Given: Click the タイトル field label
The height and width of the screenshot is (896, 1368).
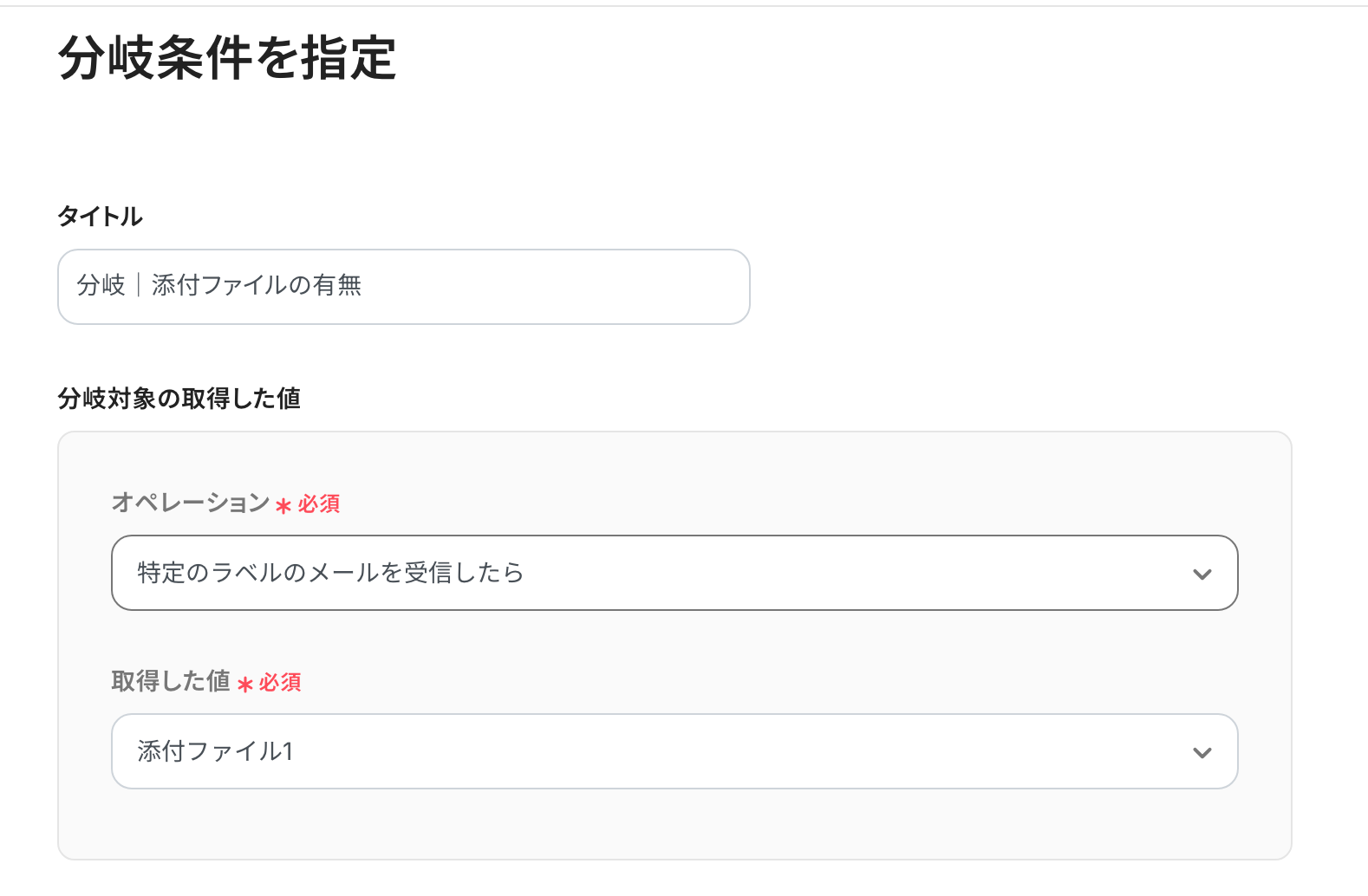Looking at the screenshot, I should click(x=100, y=217).
